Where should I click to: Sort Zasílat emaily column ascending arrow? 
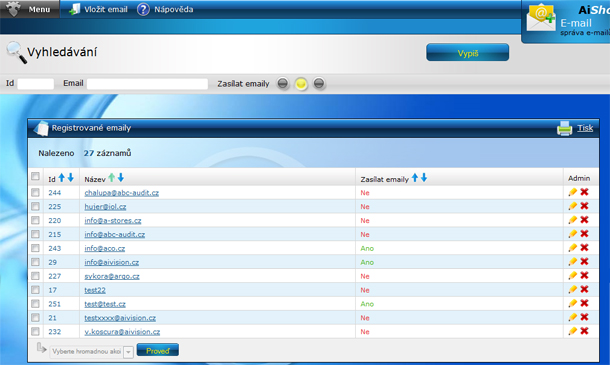click(415, 178)
